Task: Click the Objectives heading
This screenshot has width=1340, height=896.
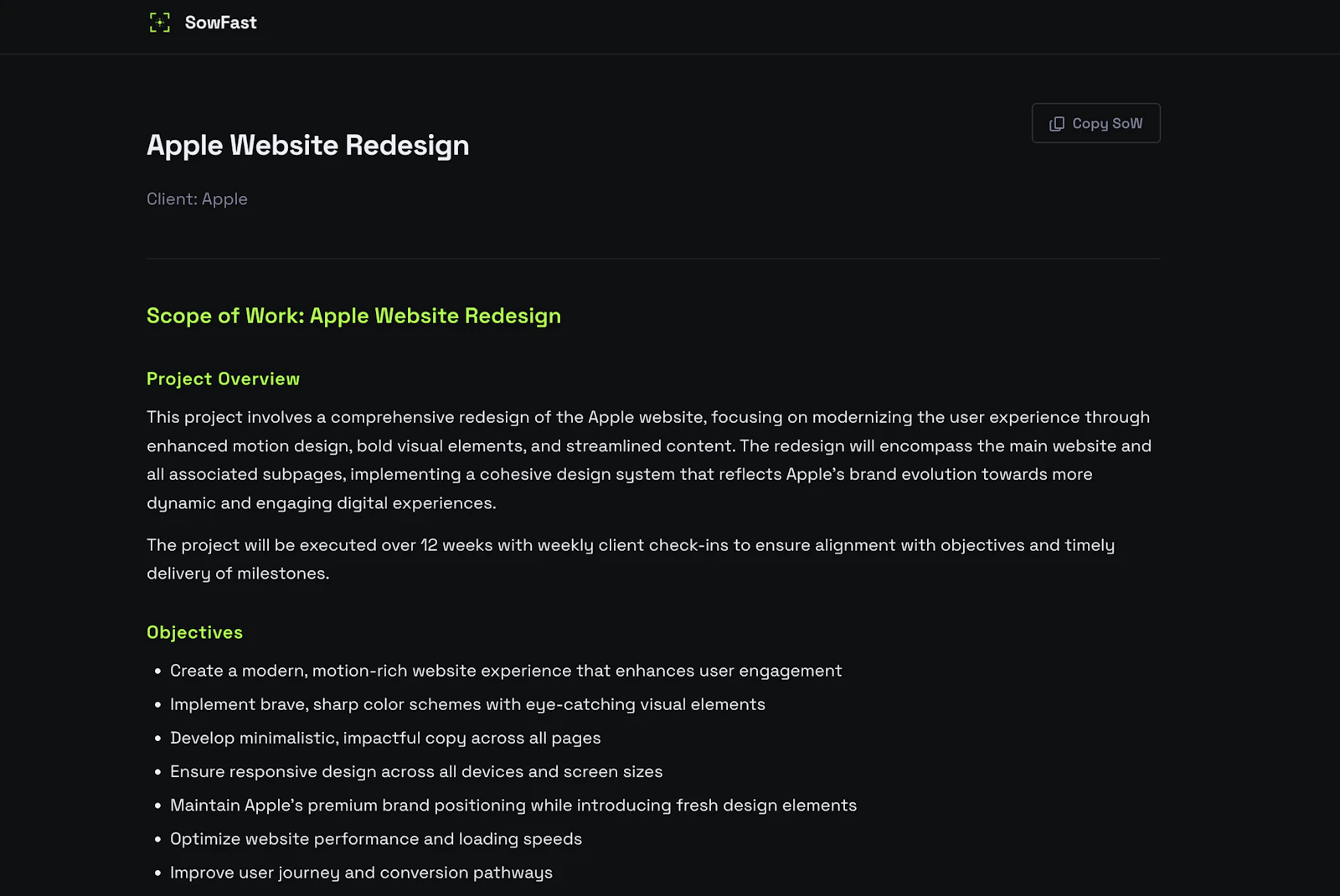Action: (194, 632)
